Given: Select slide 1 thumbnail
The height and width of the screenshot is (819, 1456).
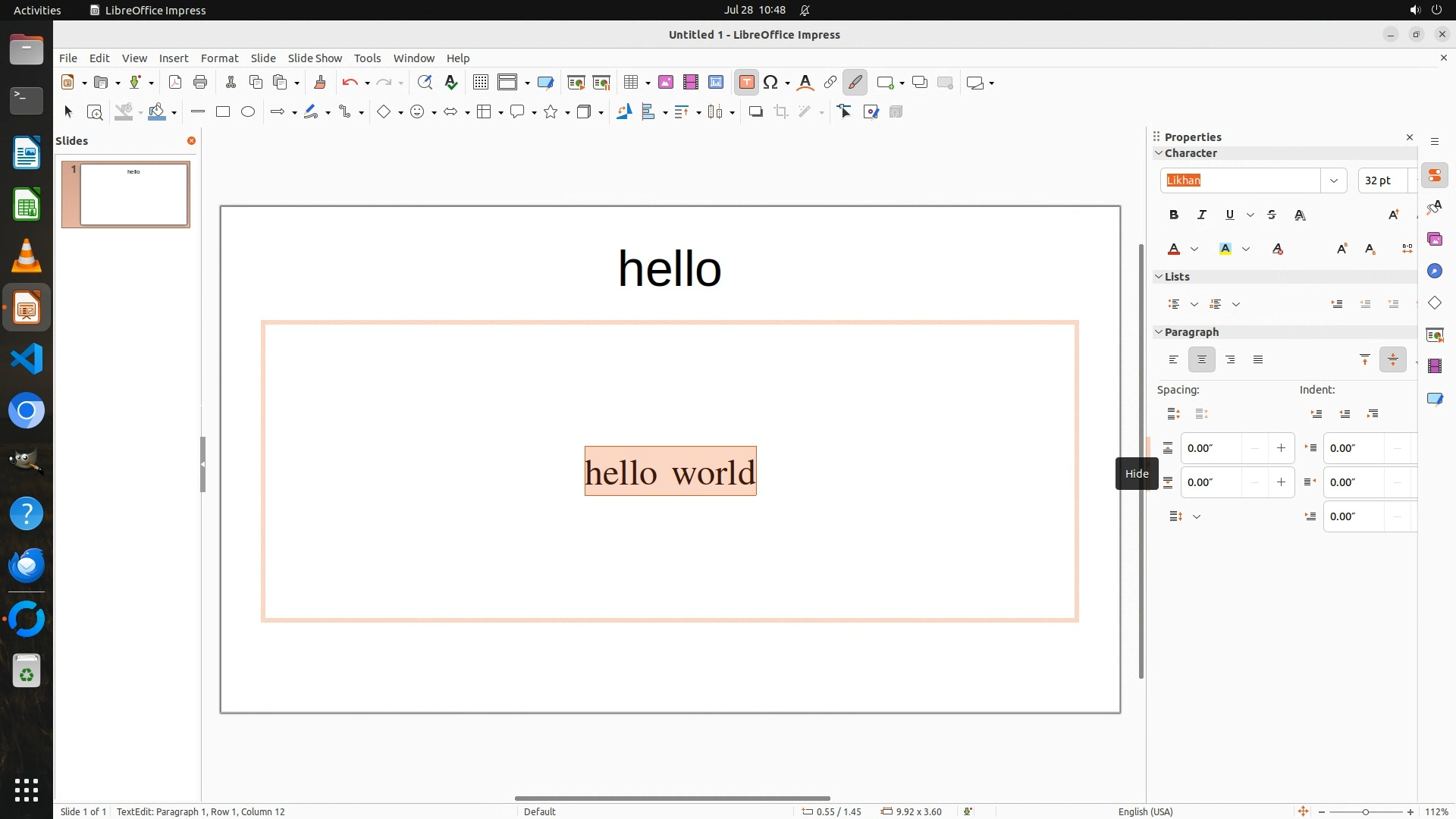Looking at the screenshot, I should [x=133, y=195].
